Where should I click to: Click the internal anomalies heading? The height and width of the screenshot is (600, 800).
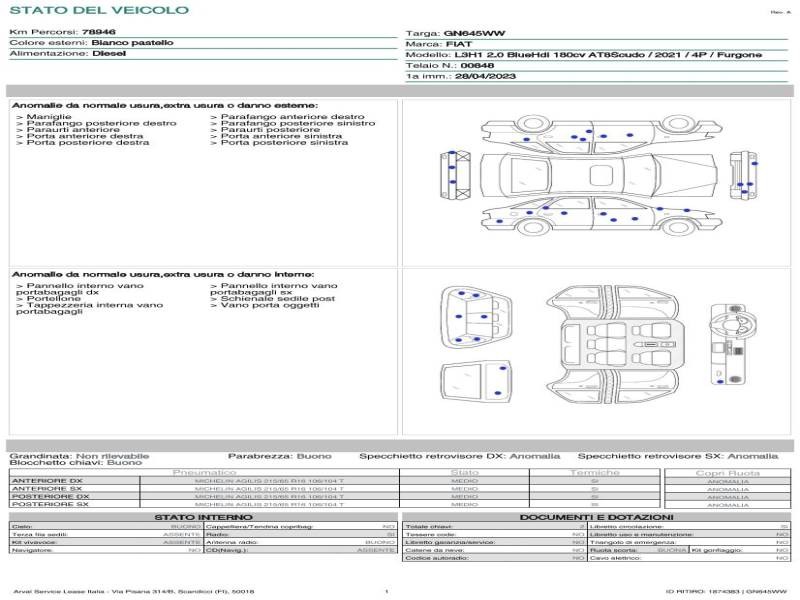point(163,274)
